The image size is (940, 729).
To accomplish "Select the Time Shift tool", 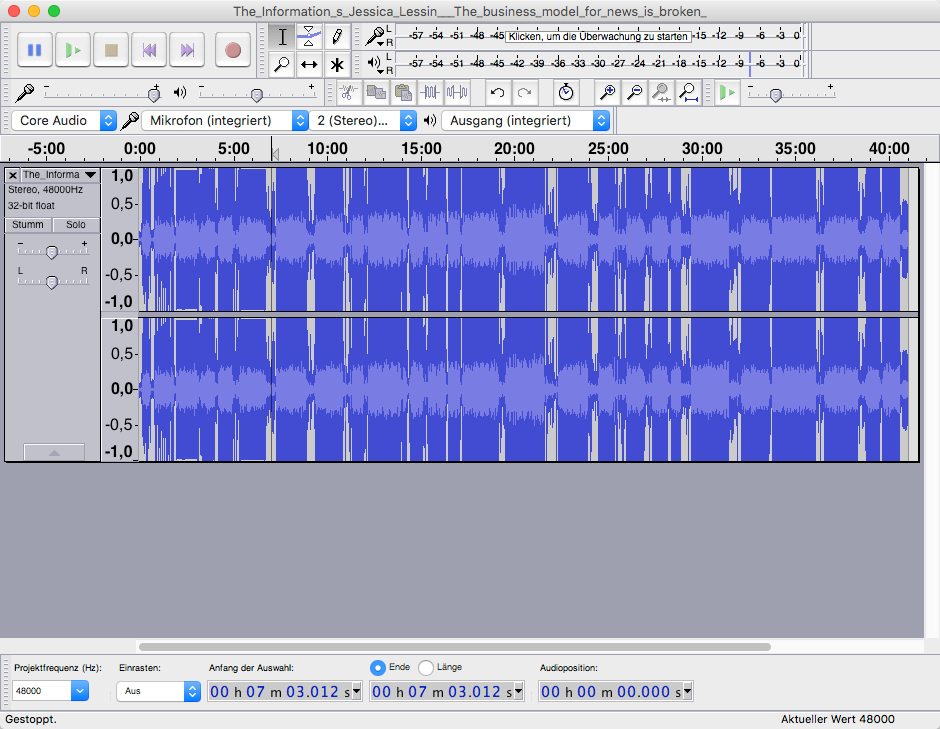I will [x=309, y=64].
